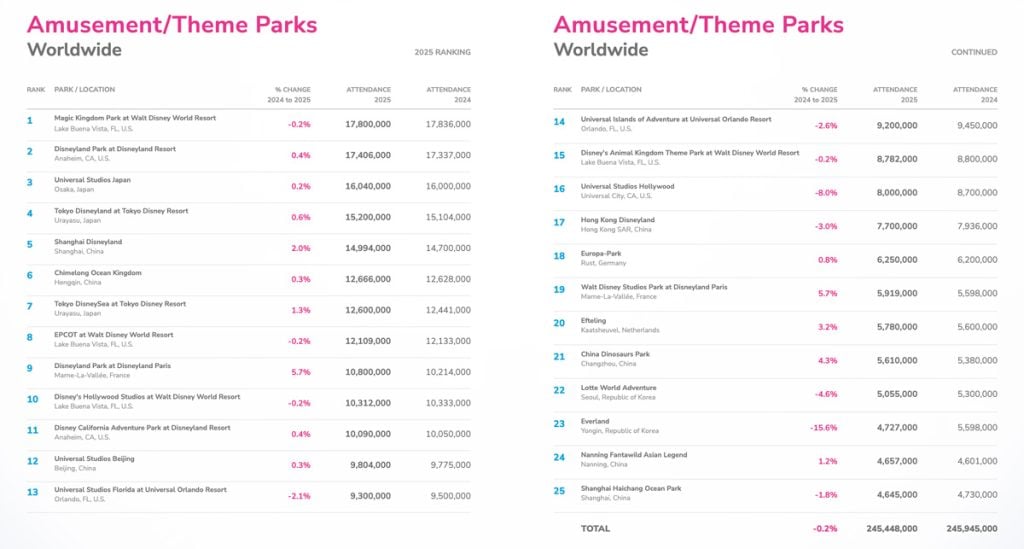Image resolution: width=1024 pixels, height=549 pixels.
Task: Click rank number 13
Action: tap(33, 492)
